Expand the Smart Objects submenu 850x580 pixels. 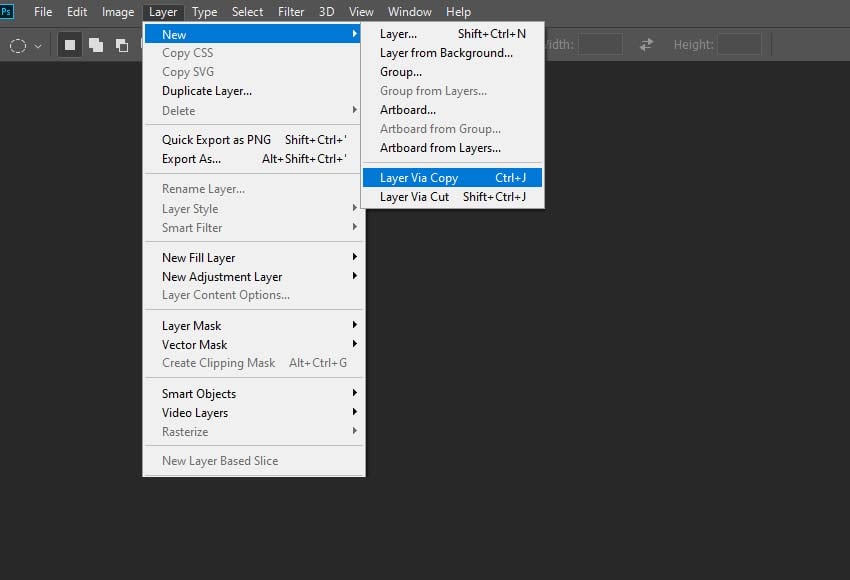tap(253, 393)
